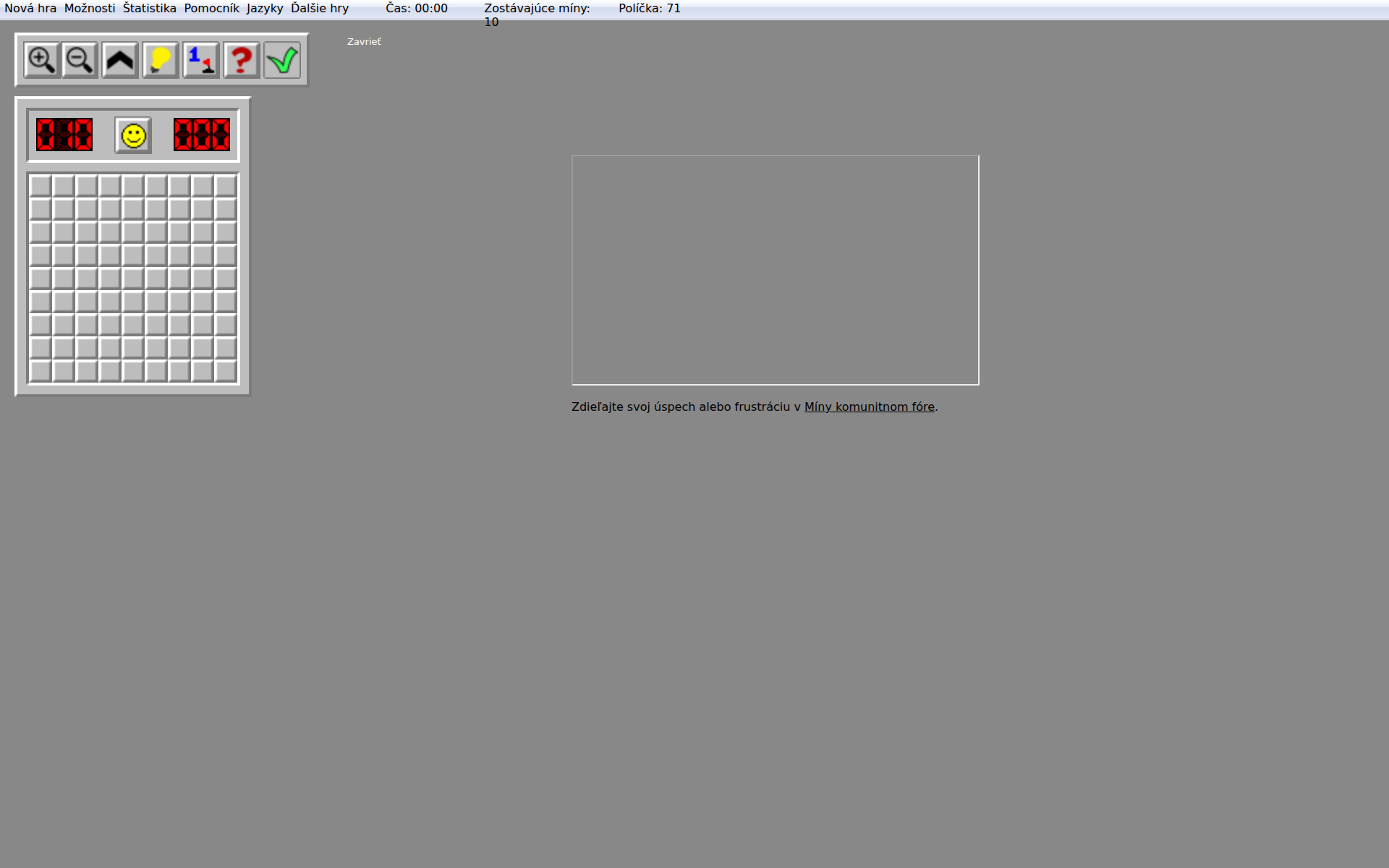Reveal the bottom-right cell of the minefield

click(226, 371)
